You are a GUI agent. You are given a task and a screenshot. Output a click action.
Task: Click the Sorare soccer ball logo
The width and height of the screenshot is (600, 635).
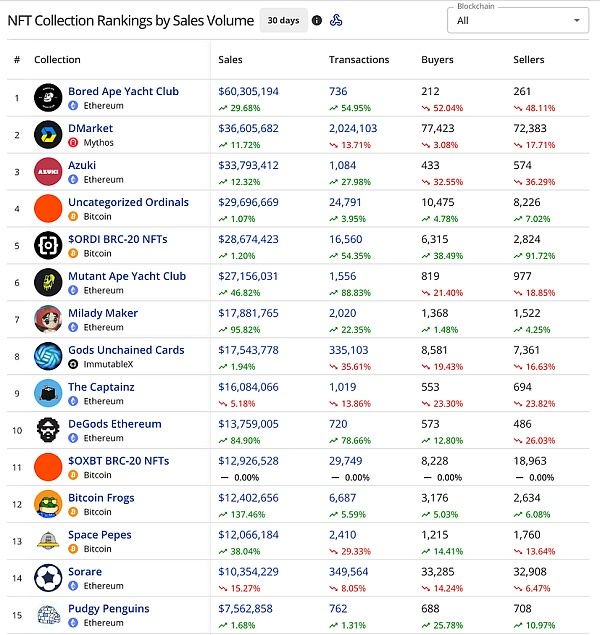point(48,578)
